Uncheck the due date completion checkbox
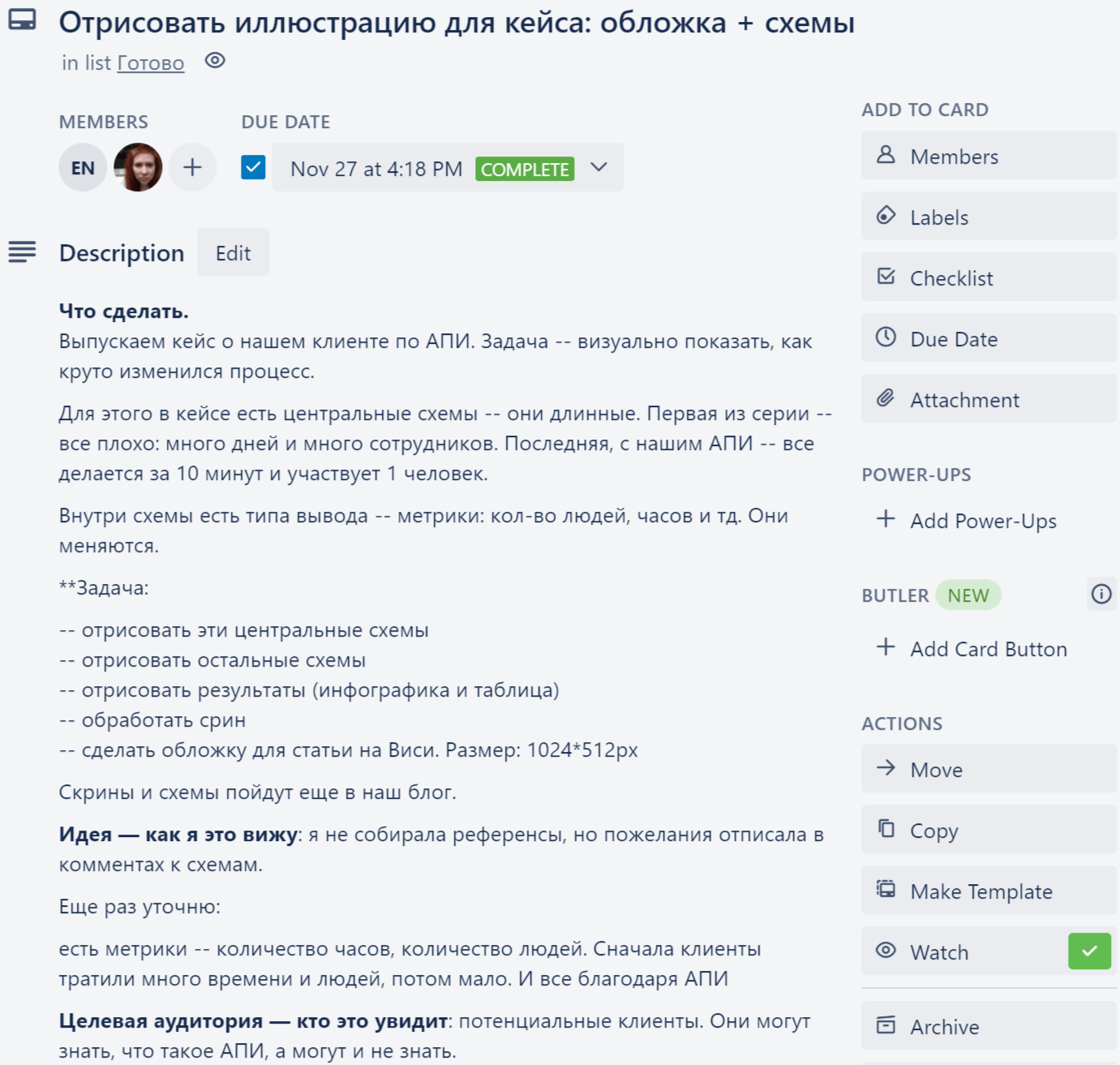The width and height of the screenshot is (1120, 1065). pos(253,167)
